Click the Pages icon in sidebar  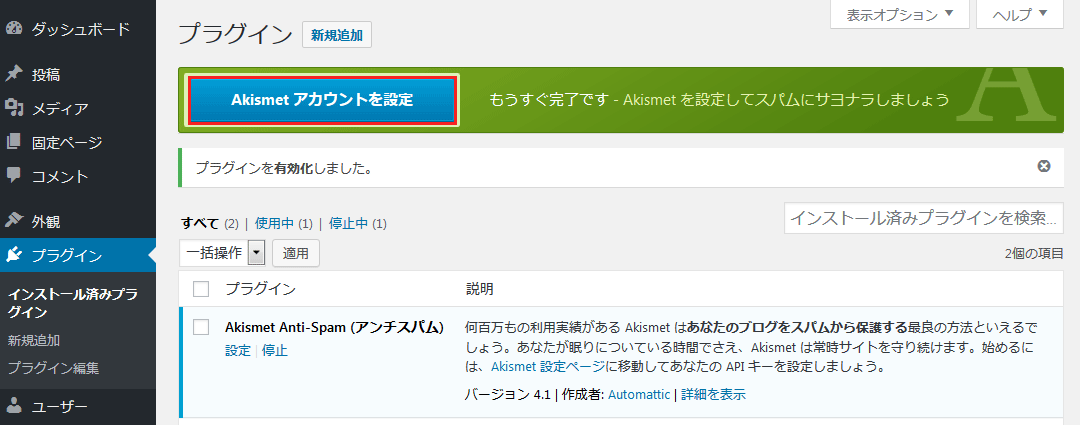pyautogui.click(x=14, y=142)
